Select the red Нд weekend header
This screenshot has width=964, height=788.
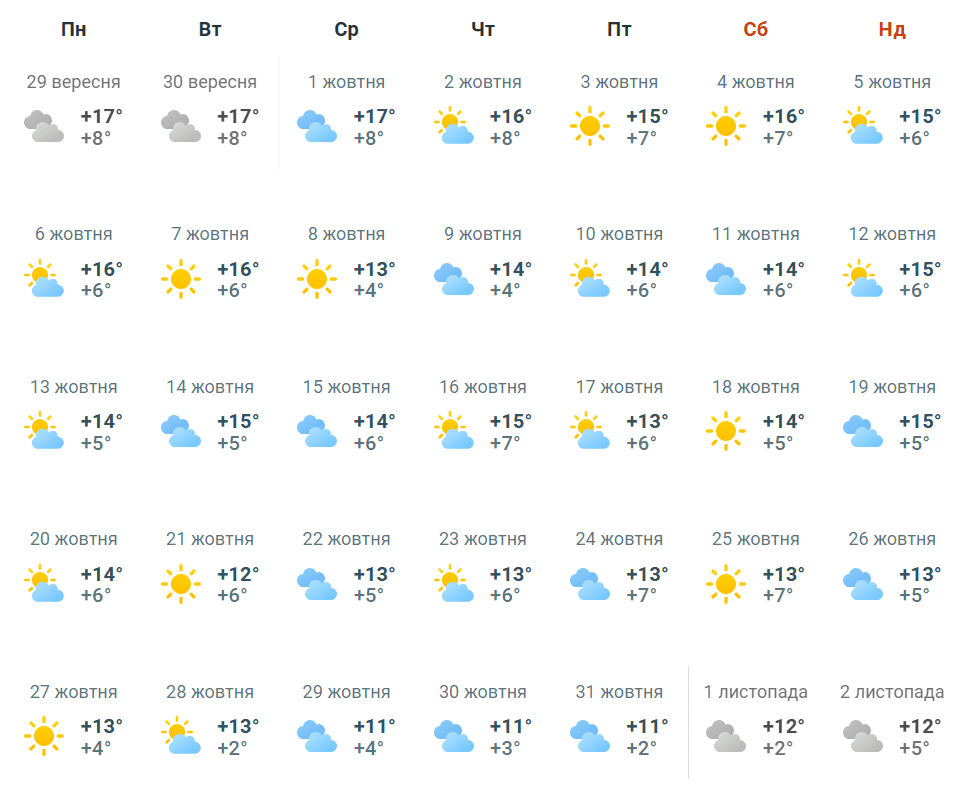(x=892, y=30)
